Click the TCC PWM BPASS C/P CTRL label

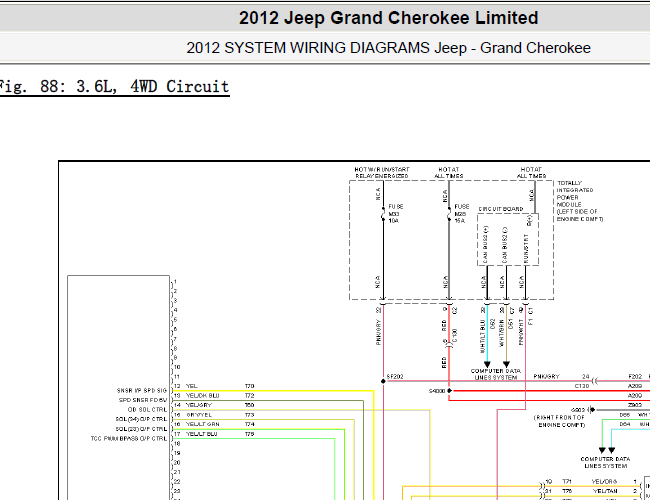[x=129, y=439]
